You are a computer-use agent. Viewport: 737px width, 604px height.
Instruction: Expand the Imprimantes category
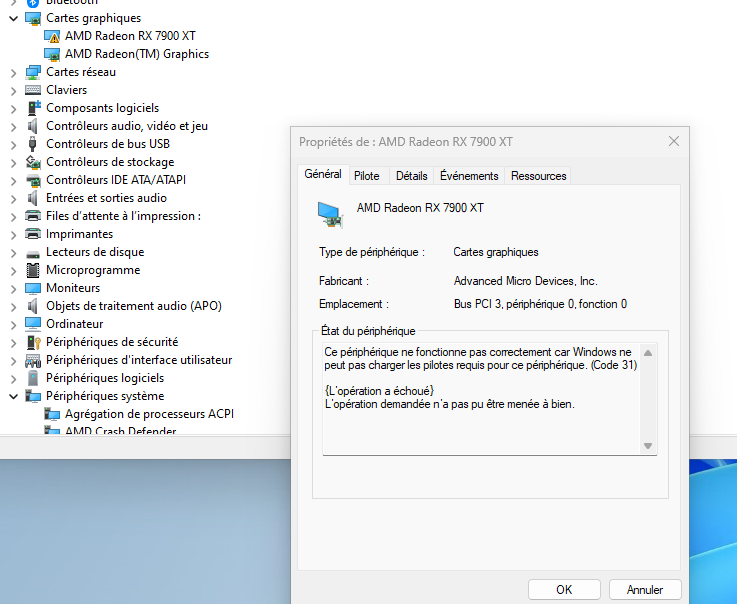14,234
